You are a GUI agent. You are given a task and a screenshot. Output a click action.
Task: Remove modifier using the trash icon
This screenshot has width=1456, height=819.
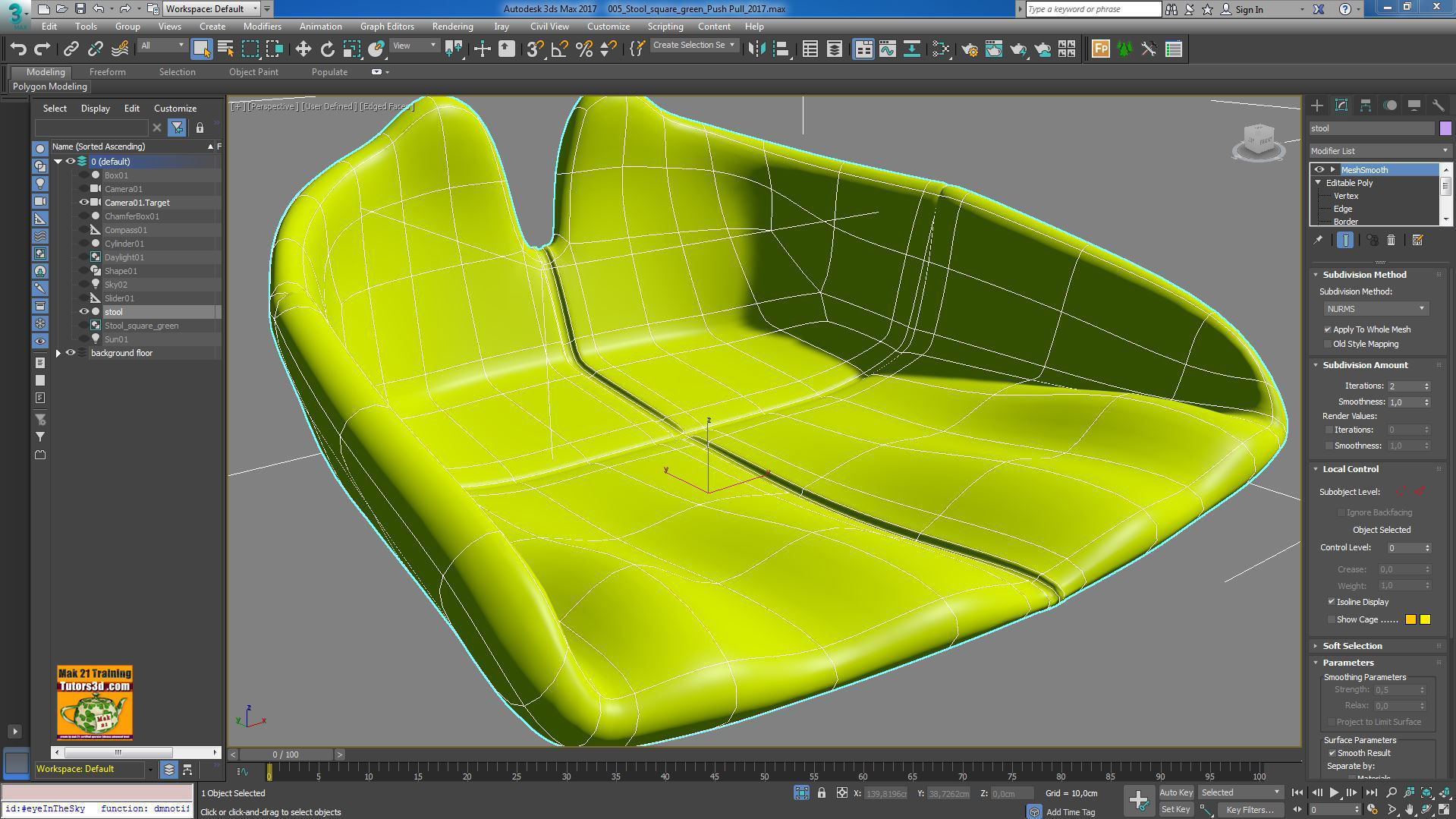coord(1391,241)
